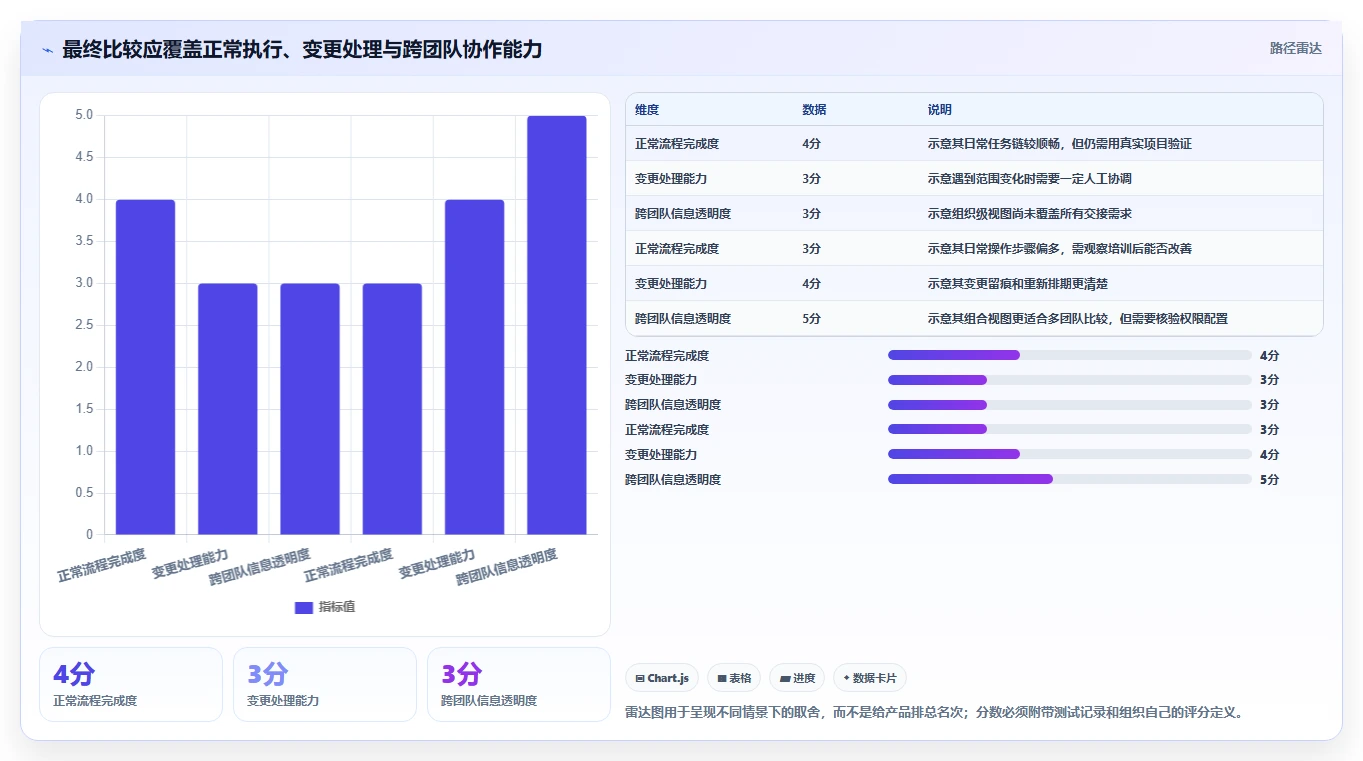1363x761 pixels.
Task: Click the 4分 正常流程完成度 data card
Action: 131,684
